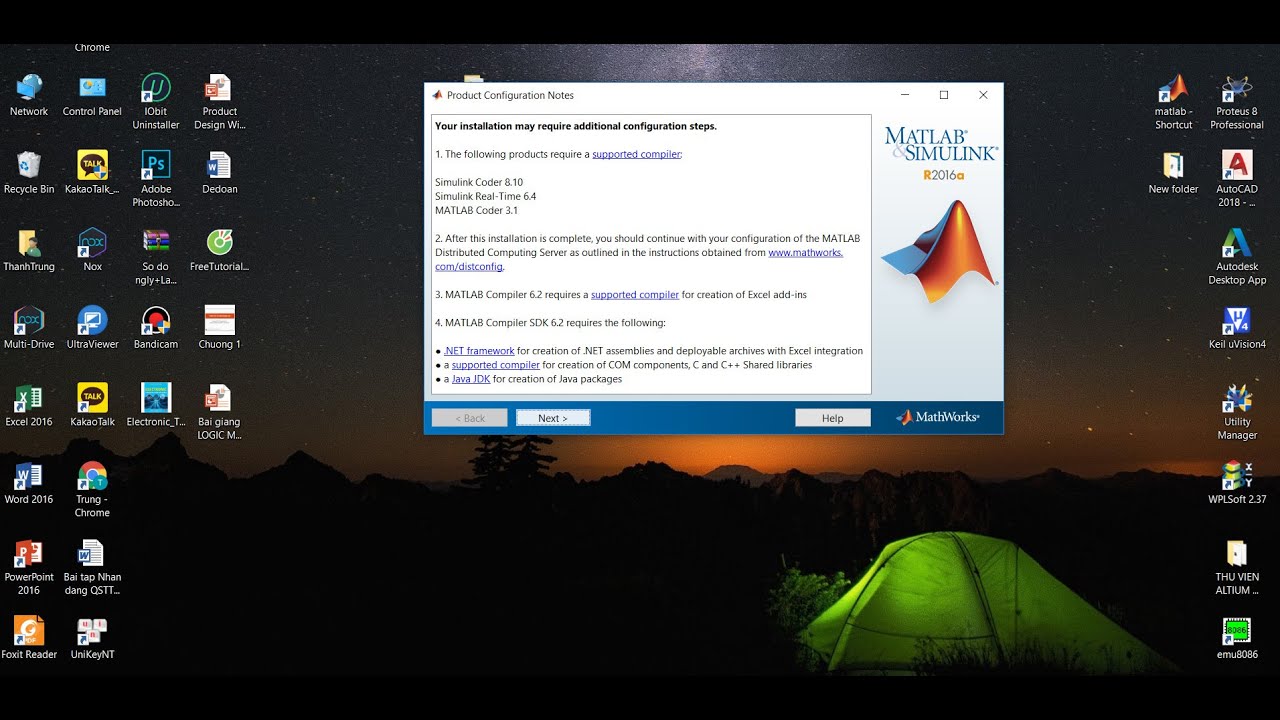Screen dimensions: 1280x720
Task: Click the 'MATLAB Coder 3.1' text line
Action: click(476, 210)
